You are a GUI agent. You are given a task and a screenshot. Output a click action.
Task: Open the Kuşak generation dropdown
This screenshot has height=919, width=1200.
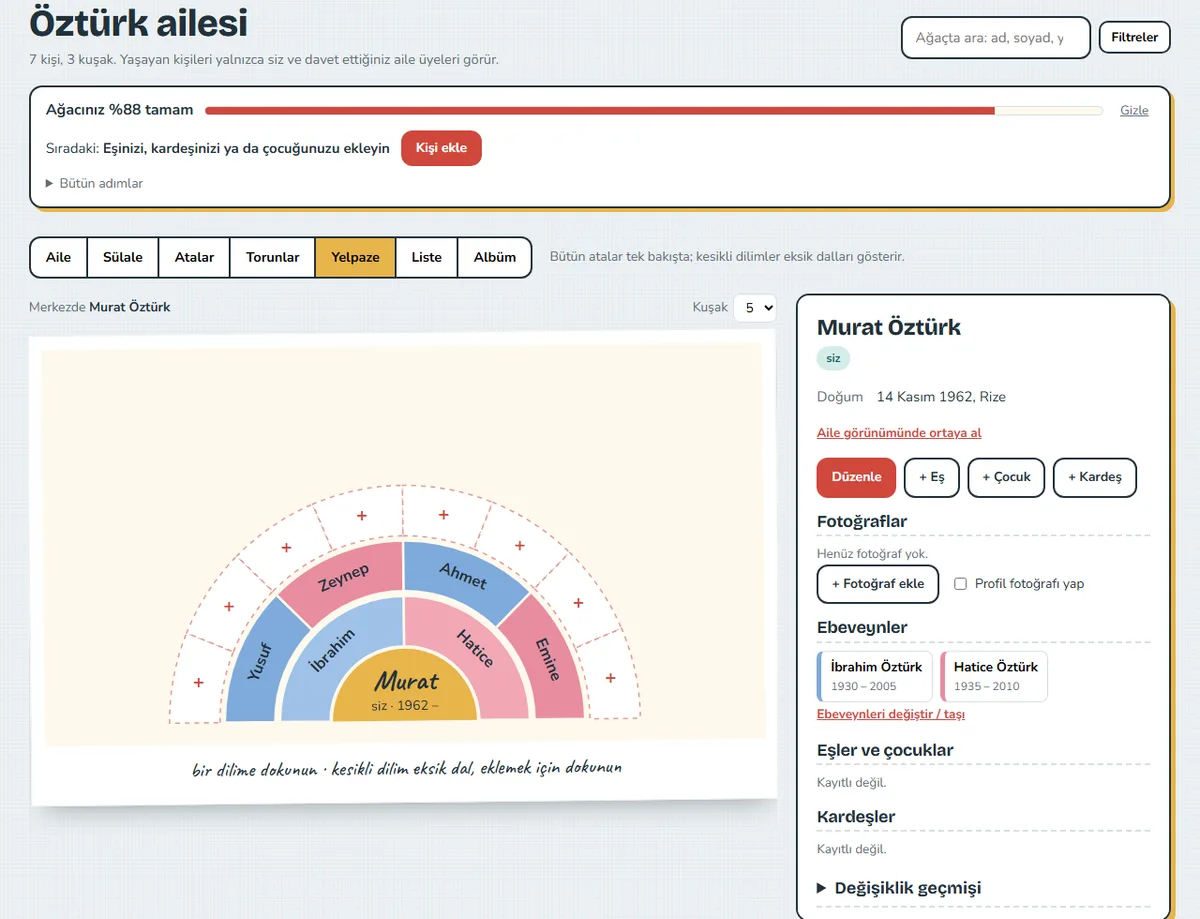coord(755,308)
